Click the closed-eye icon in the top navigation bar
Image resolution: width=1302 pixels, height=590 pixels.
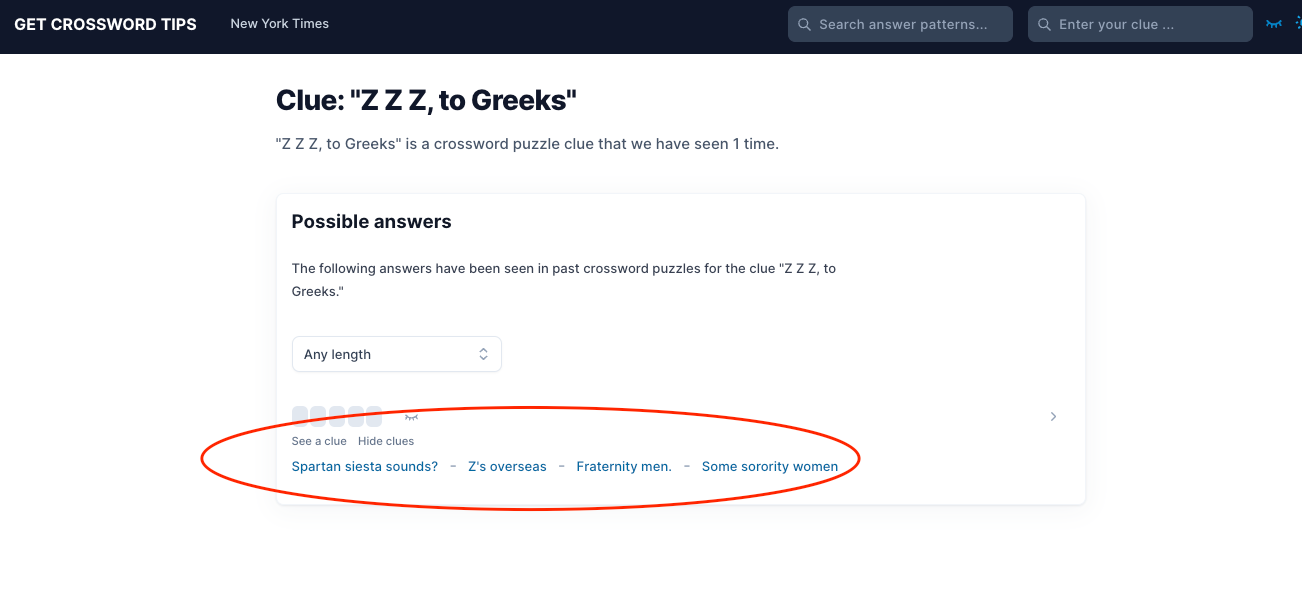1273,24
